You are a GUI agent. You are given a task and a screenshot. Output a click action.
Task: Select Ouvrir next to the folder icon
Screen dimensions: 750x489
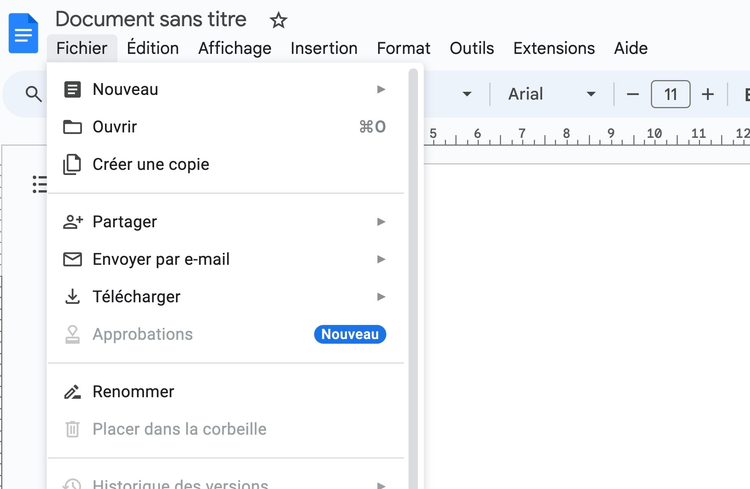[x=115, y=127]
